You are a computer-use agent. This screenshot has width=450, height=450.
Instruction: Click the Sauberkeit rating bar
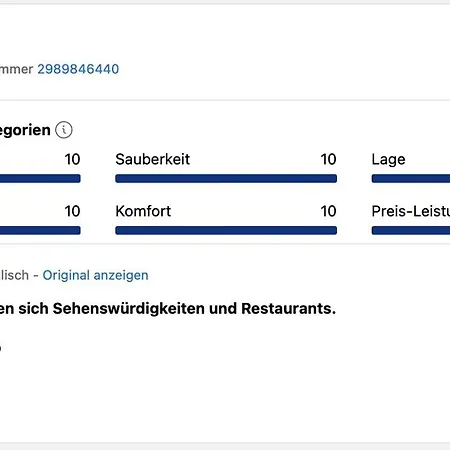(x=226, y=179)
